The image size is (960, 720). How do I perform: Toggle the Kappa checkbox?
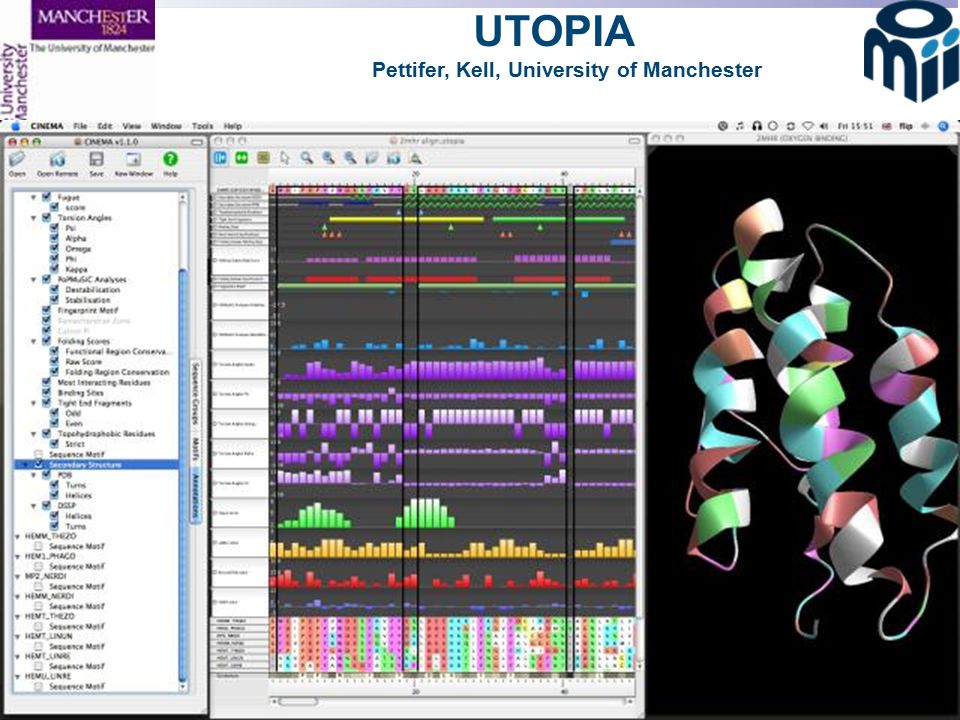tap(54, 269)
